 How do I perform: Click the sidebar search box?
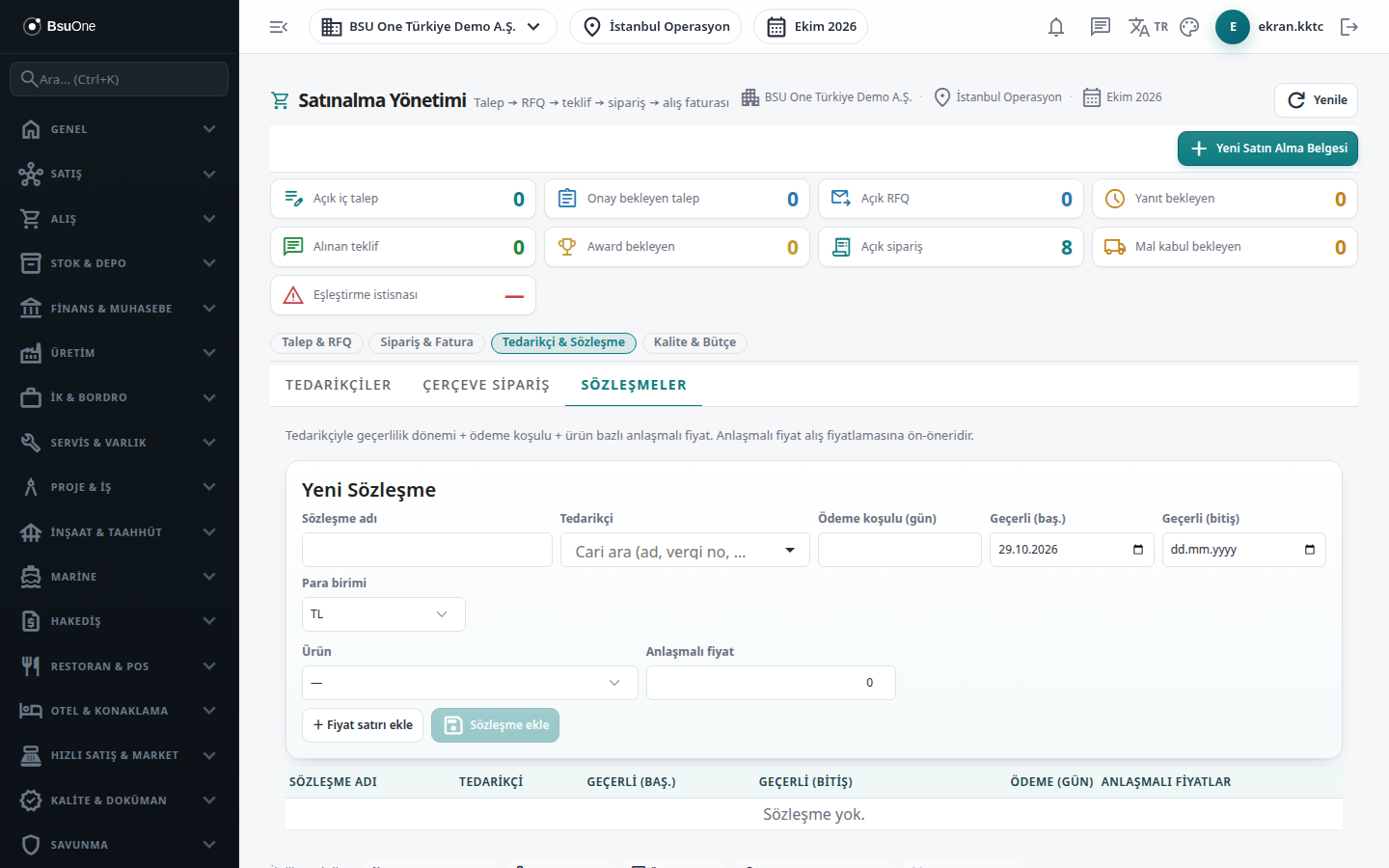(120, 79)
